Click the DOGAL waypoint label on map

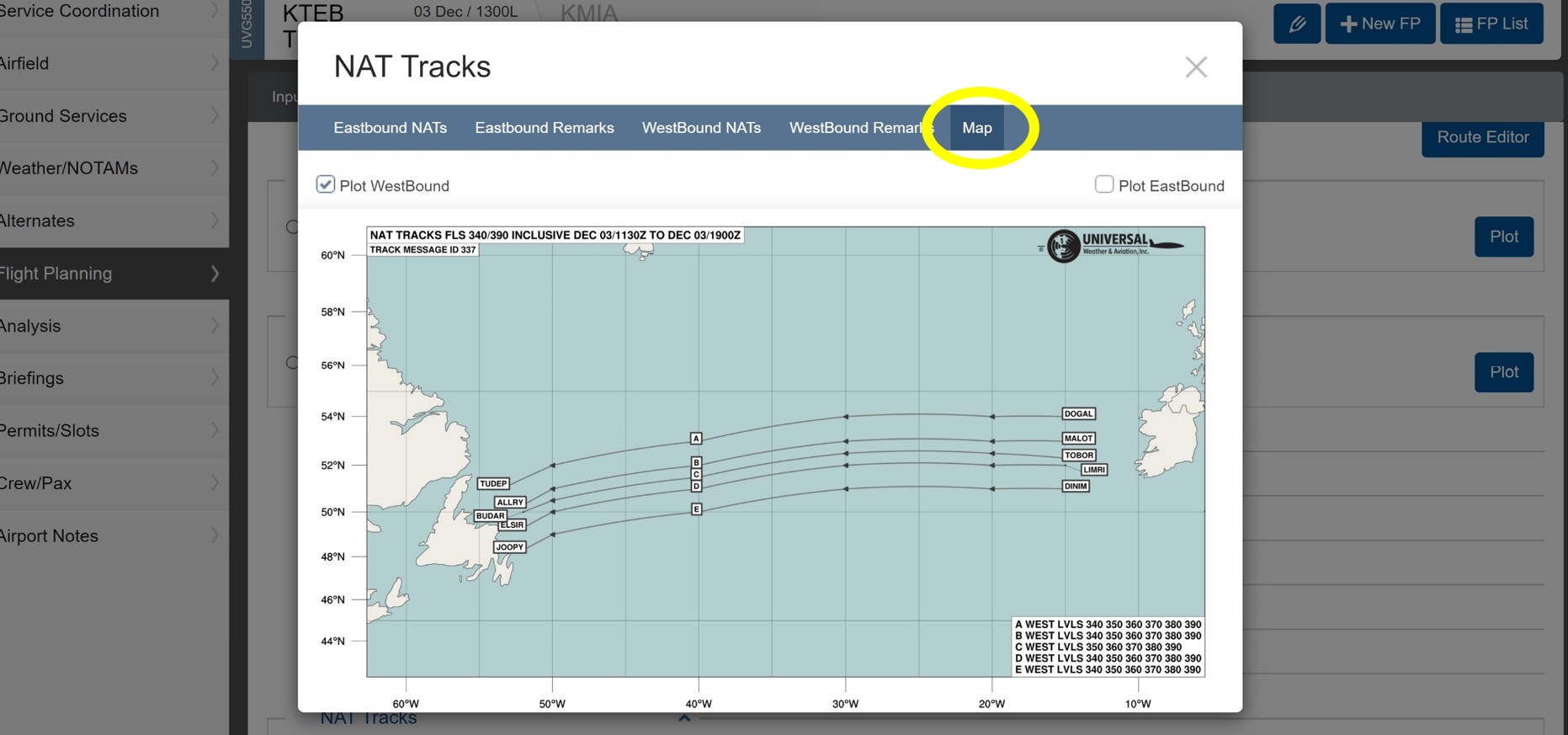1078,413
